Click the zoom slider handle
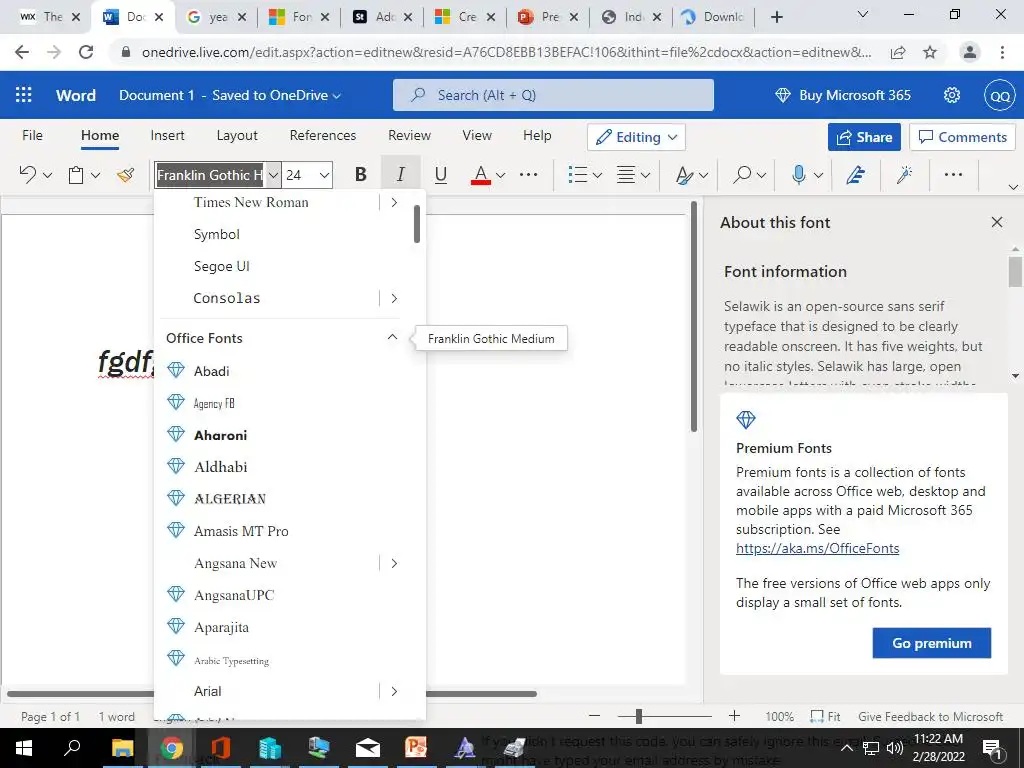1024x768 pixels. click(x=639, y=716)
